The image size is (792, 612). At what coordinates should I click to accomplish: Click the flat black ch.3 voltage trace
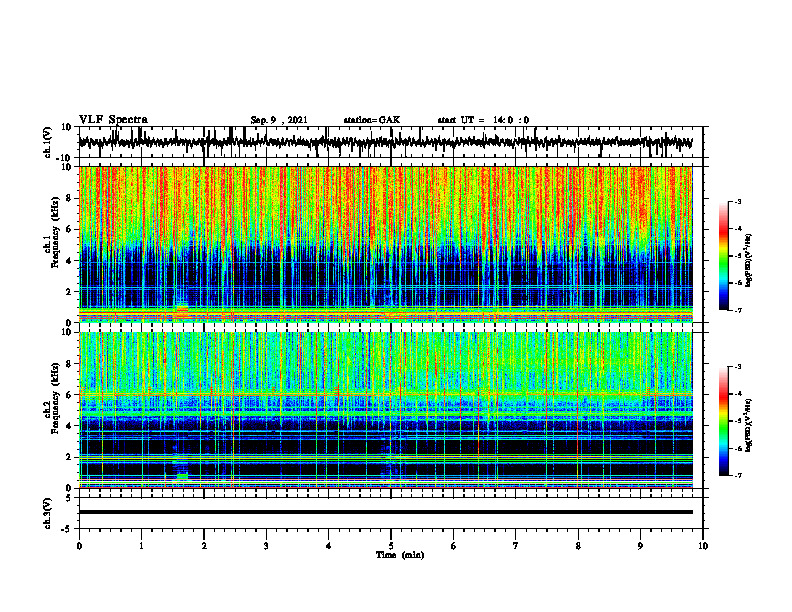[x=385, y=512]
